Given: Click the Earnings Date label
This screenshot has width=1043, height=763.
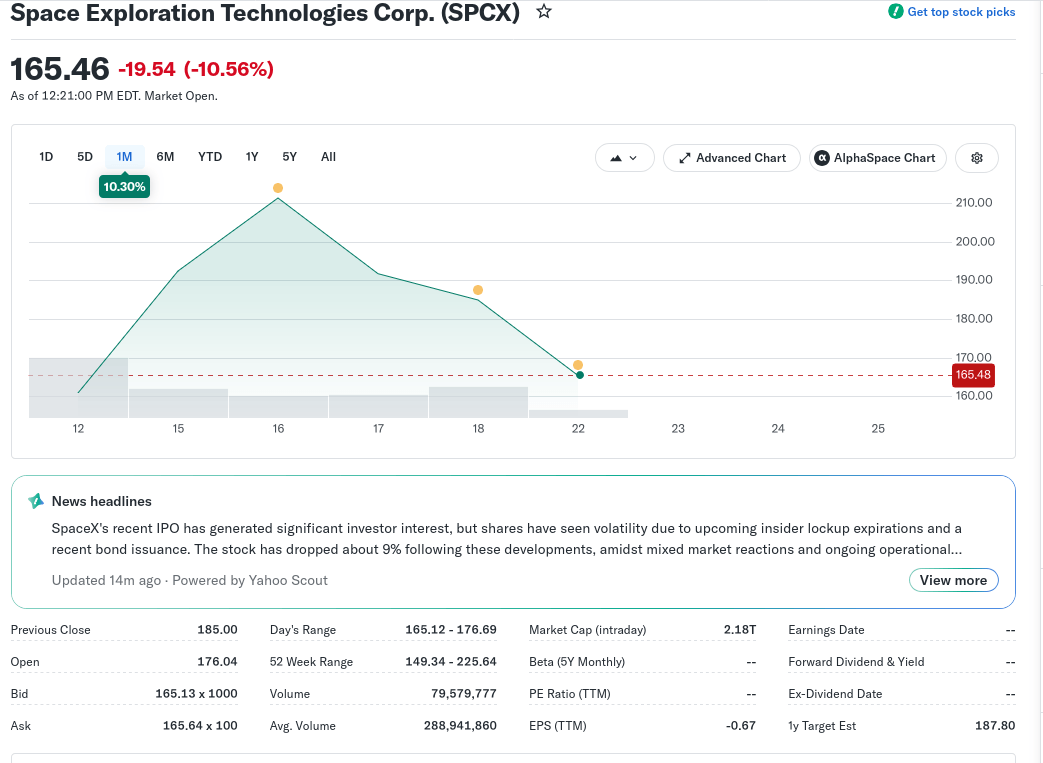Looking at the screenshot, I should (x=826, y=630).
